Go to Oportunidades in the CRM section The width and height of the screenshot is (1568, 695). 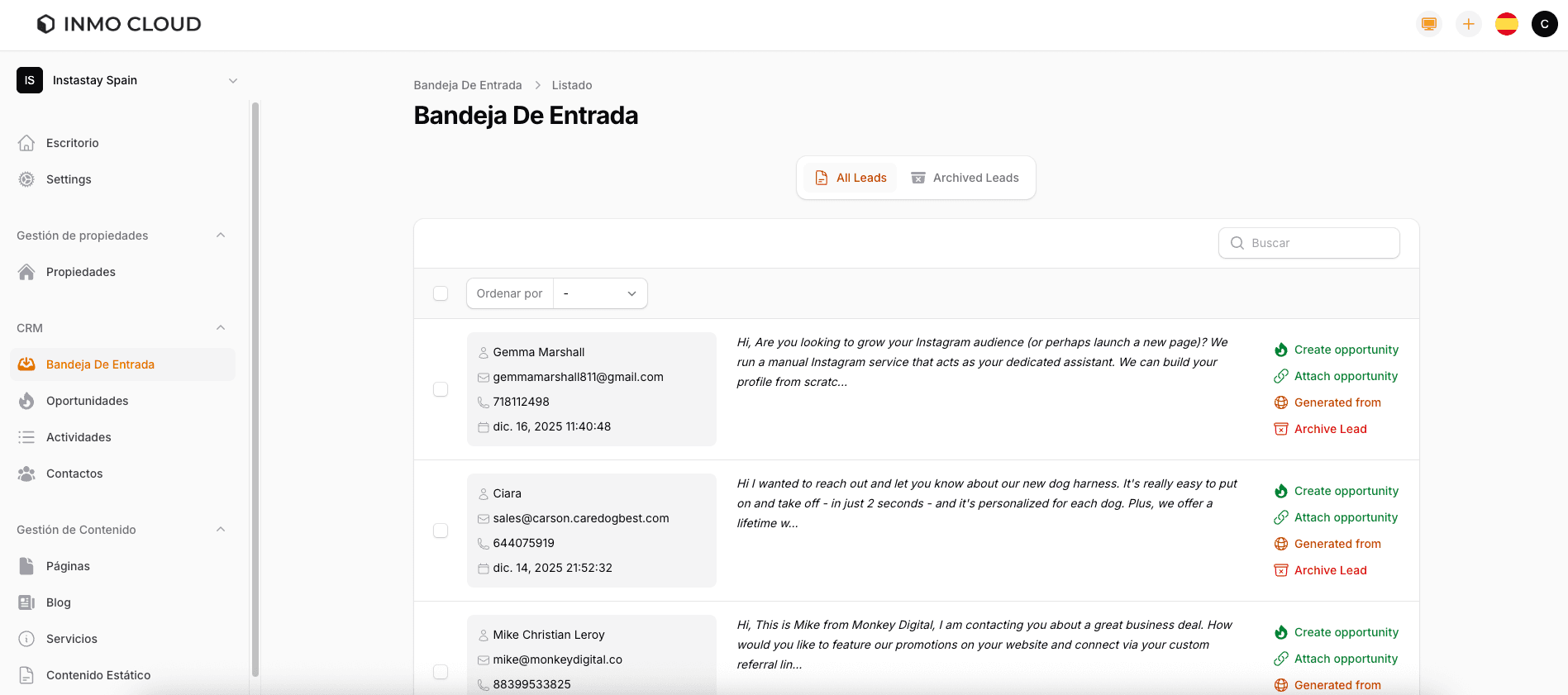tap(87, 401)
